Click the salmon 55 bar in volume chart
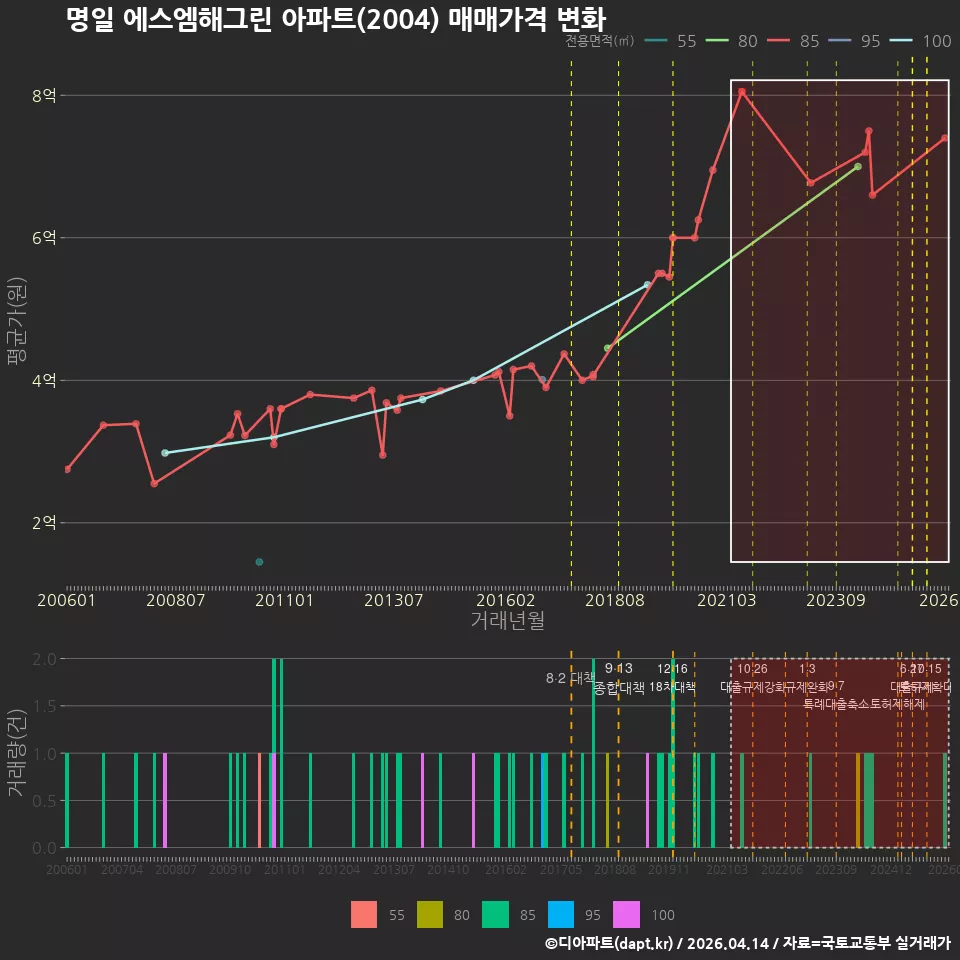This screenshot has height=960, width=960. point(260,800)
